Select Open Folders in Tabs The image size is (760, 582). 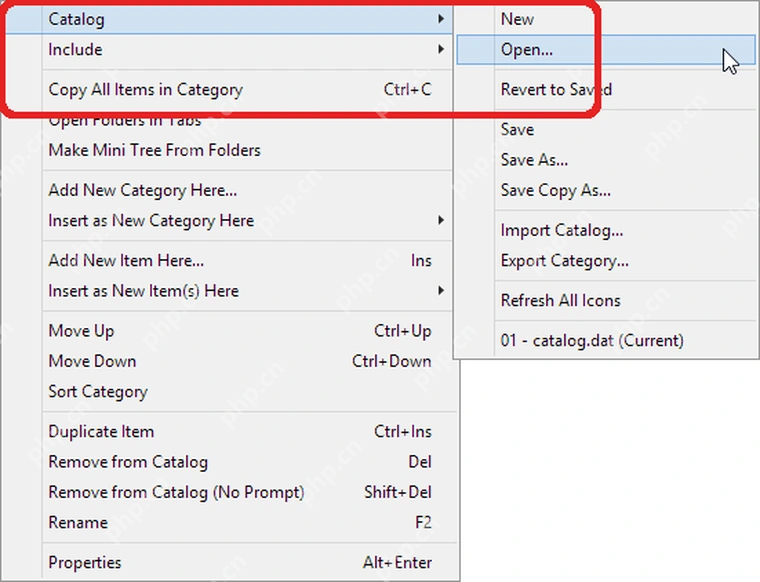[227, 121]
